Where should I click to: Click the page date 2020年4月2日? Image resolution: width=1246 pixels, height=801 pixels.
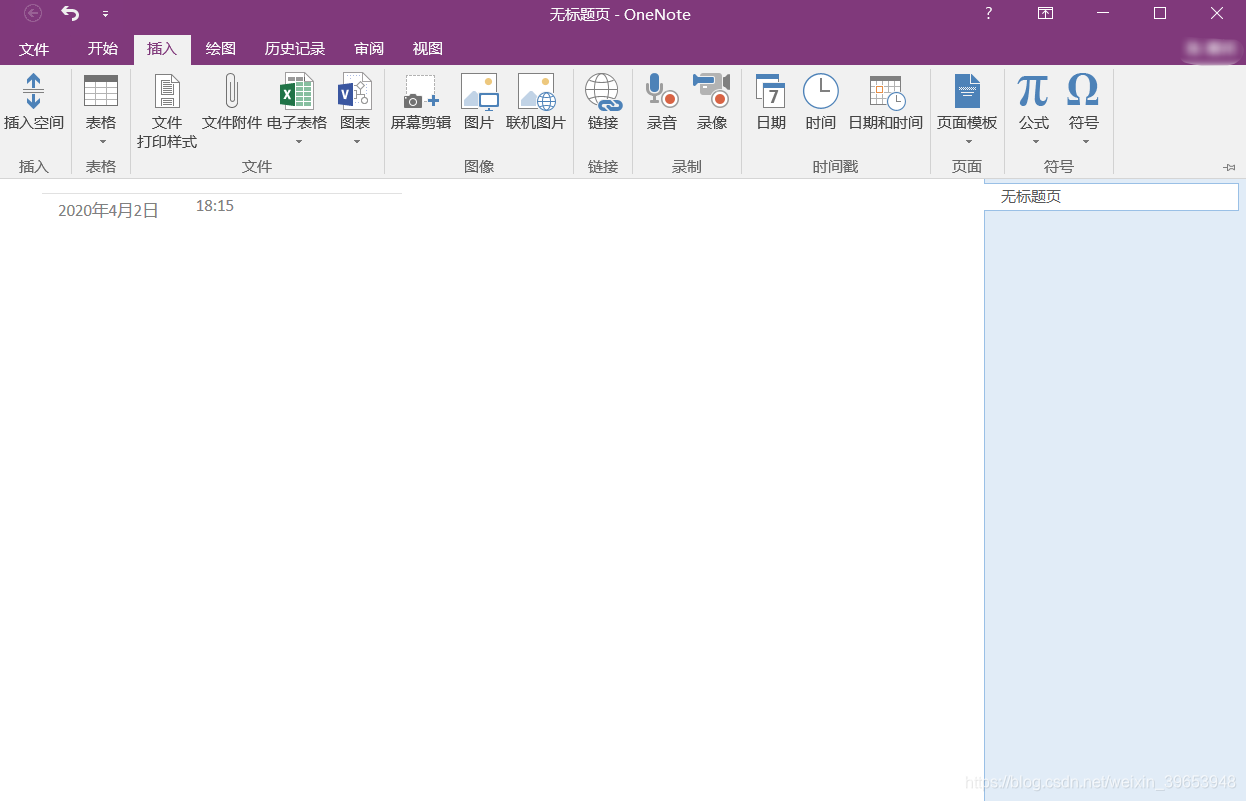tap(108, 210)
